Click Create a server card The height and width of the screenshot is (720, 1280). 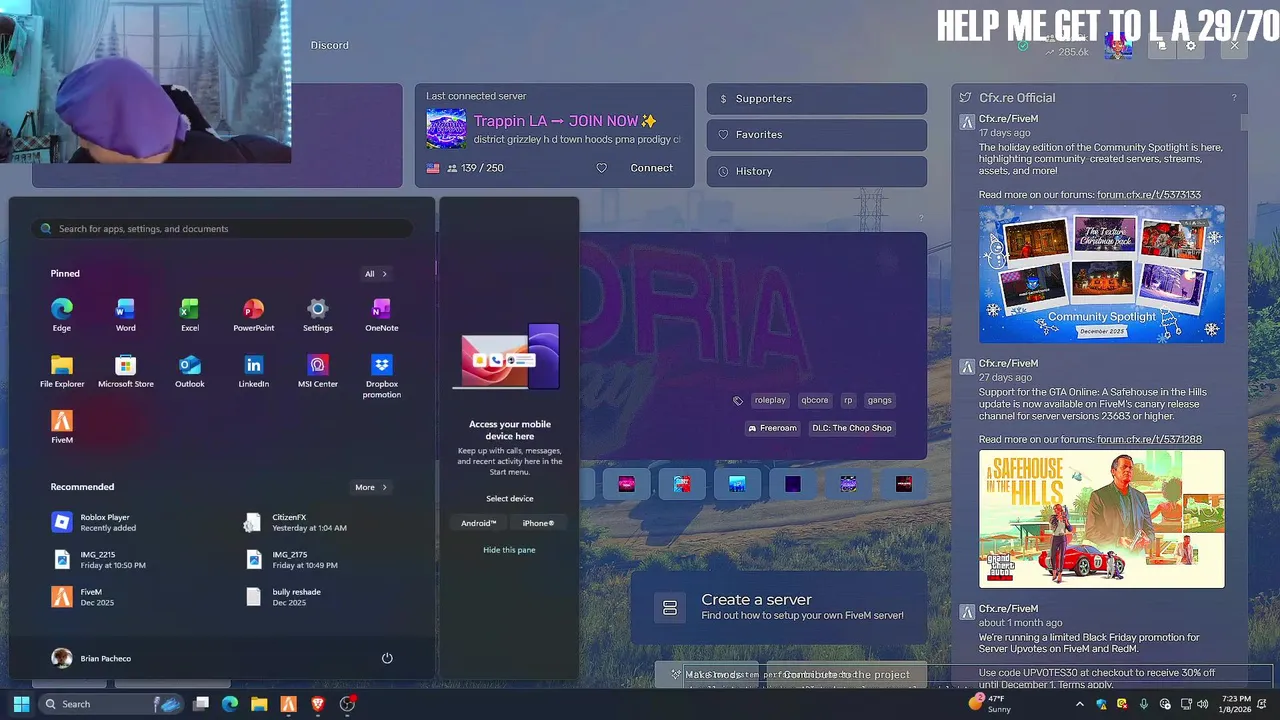pyautogui.click(x=780, y=606)
